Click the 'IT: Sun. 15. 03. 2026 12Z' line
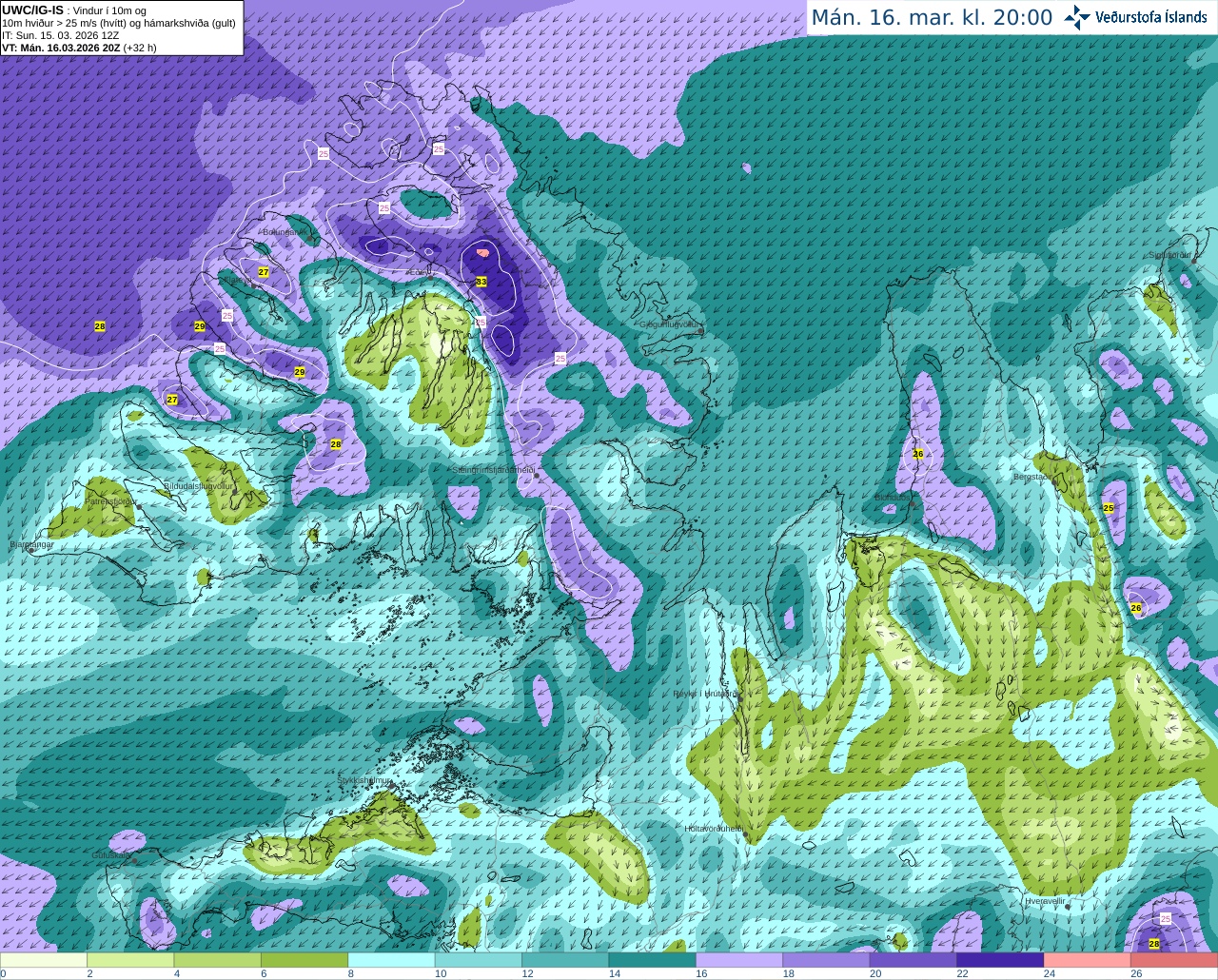Viewport: 1218px width, 980px height. 61,35
